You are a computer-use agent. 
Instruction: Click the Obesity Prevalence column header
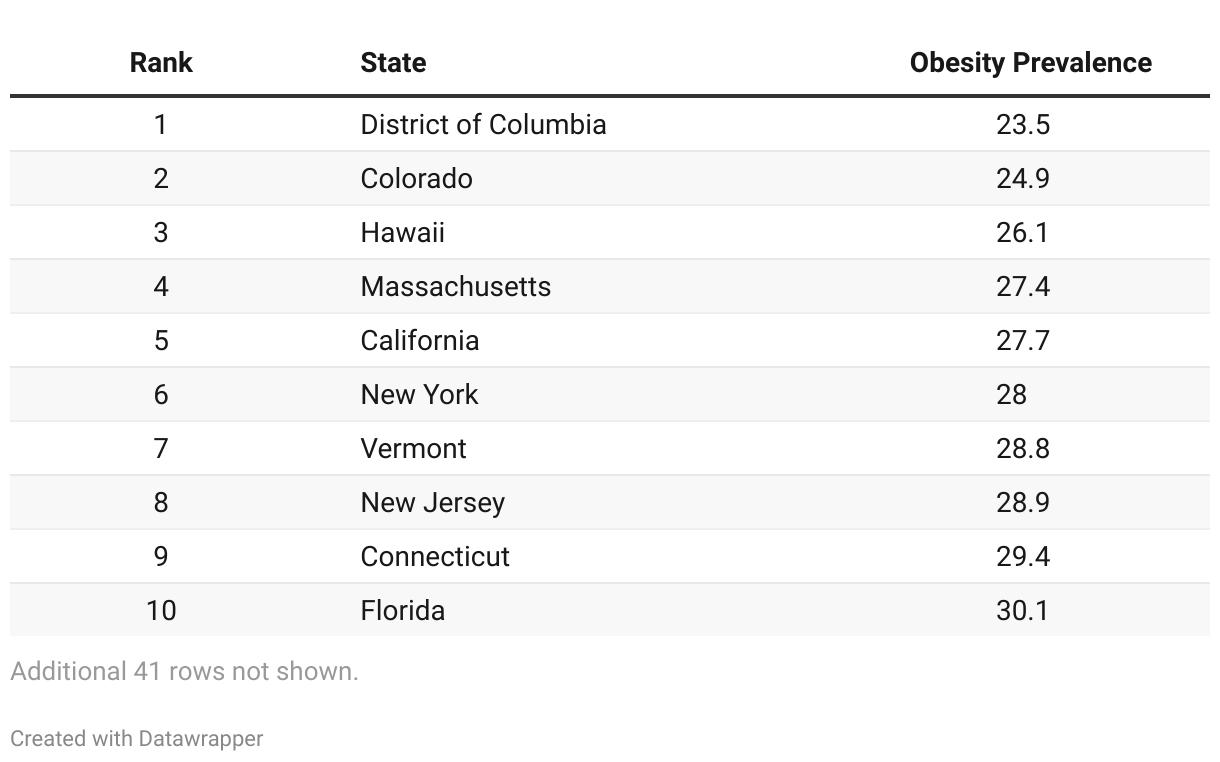coord(1030,63)
